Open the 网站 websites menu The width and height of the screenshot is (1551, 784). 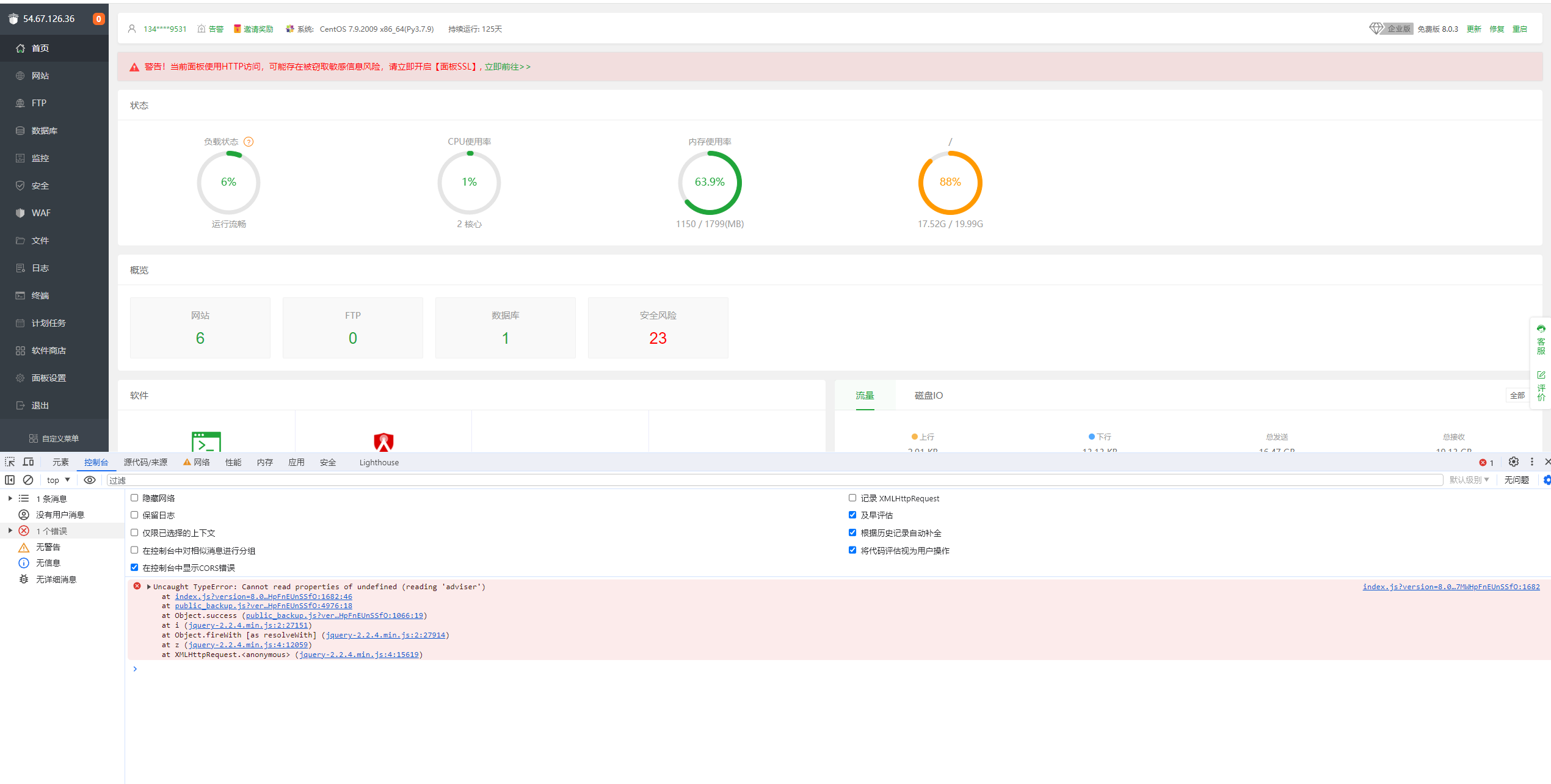point(54,76)
